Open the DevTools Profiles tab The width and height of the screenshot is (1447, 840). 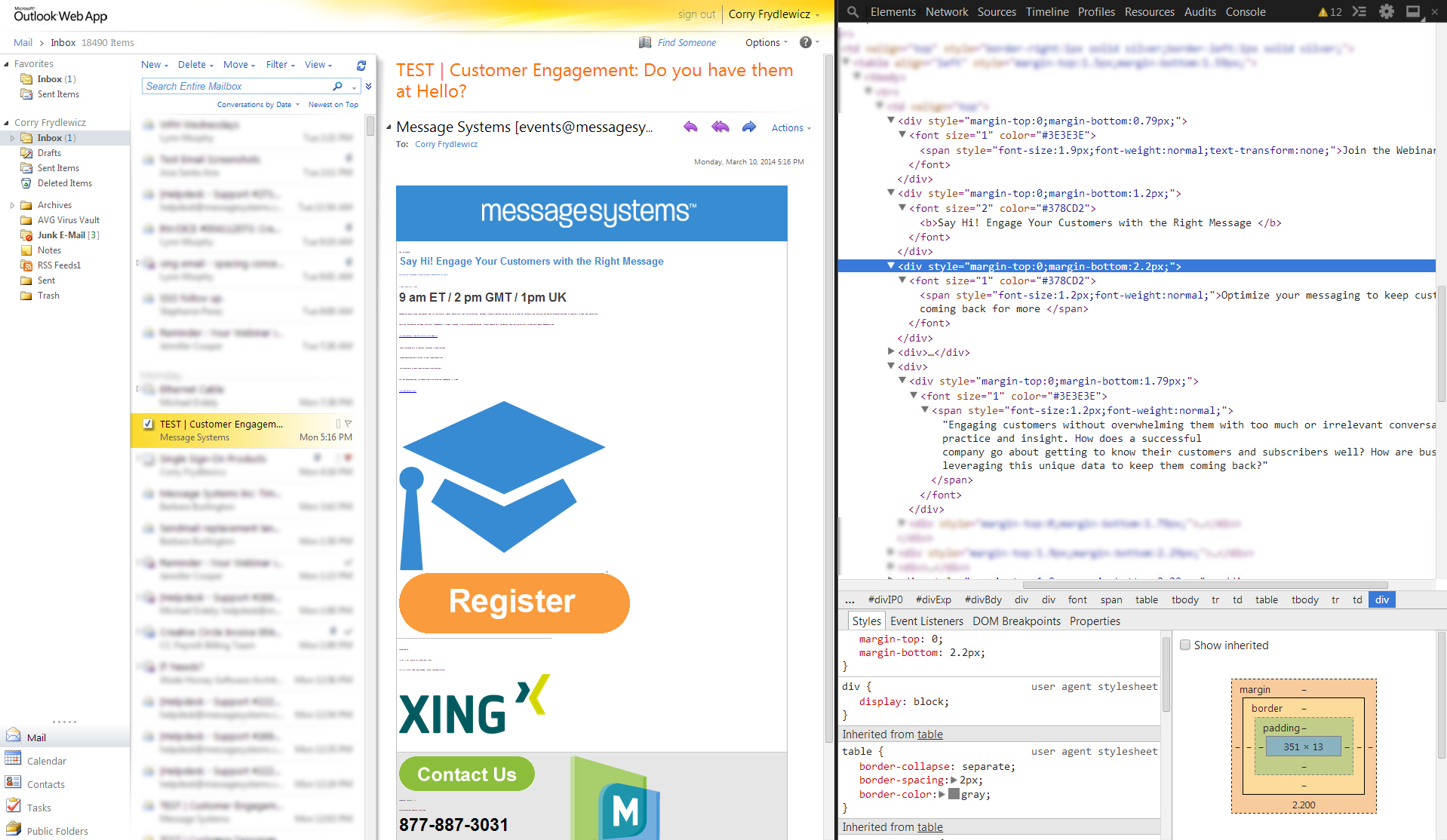(1096, 12)
